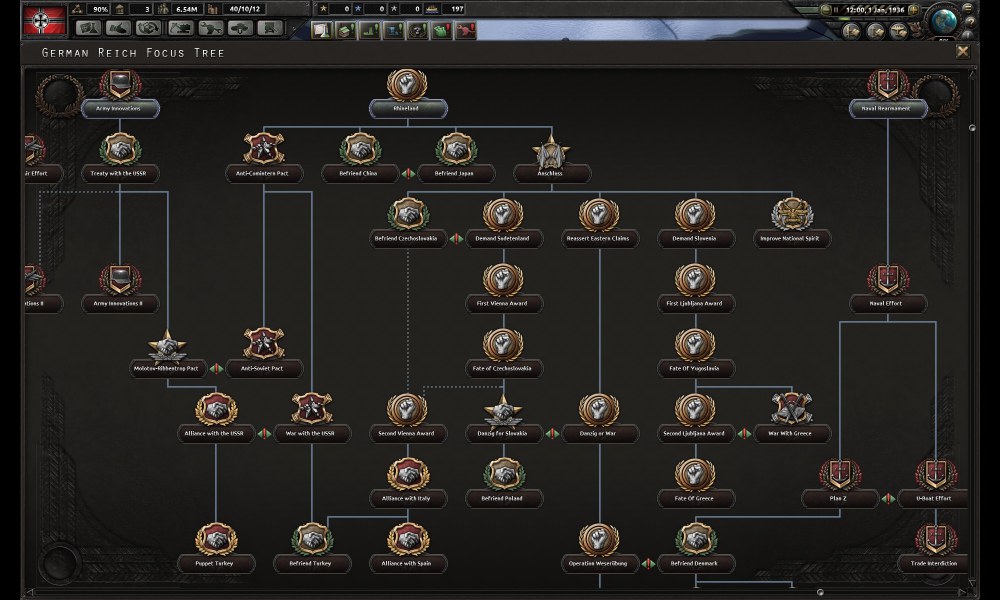1000x600 pixels.
Task: Click the focus tree vertical scrollbar handle
Action: 973,128
